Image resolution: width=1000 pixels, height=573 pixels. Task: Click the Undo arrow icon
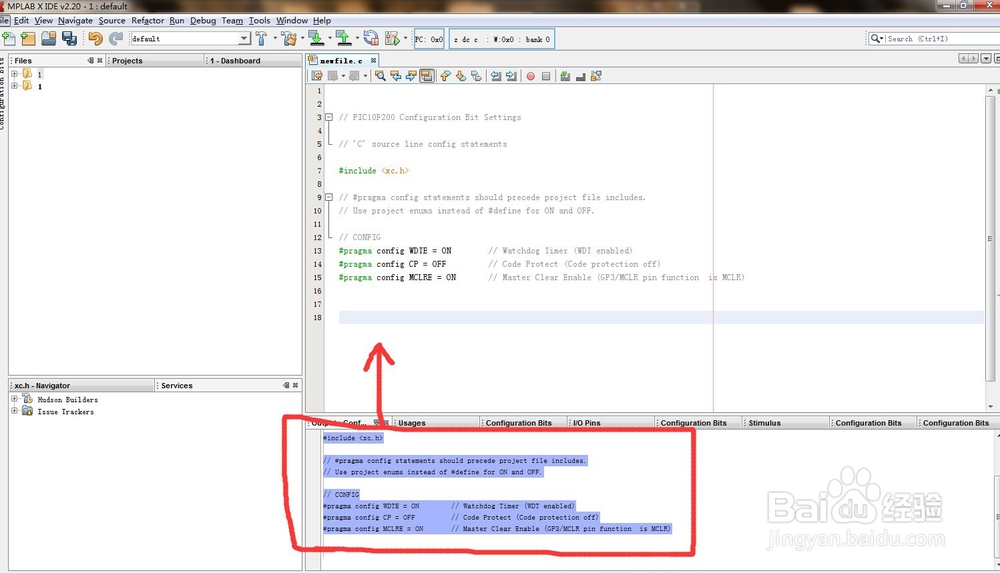95,39
